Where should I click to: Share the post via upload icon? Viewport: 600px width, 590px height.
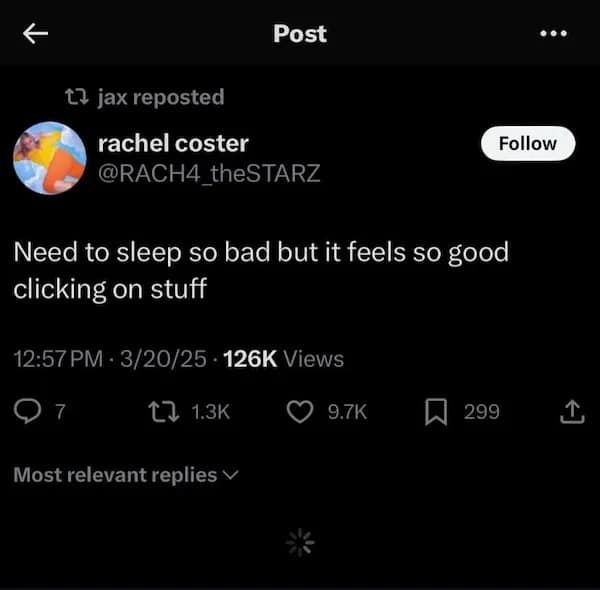572,411
